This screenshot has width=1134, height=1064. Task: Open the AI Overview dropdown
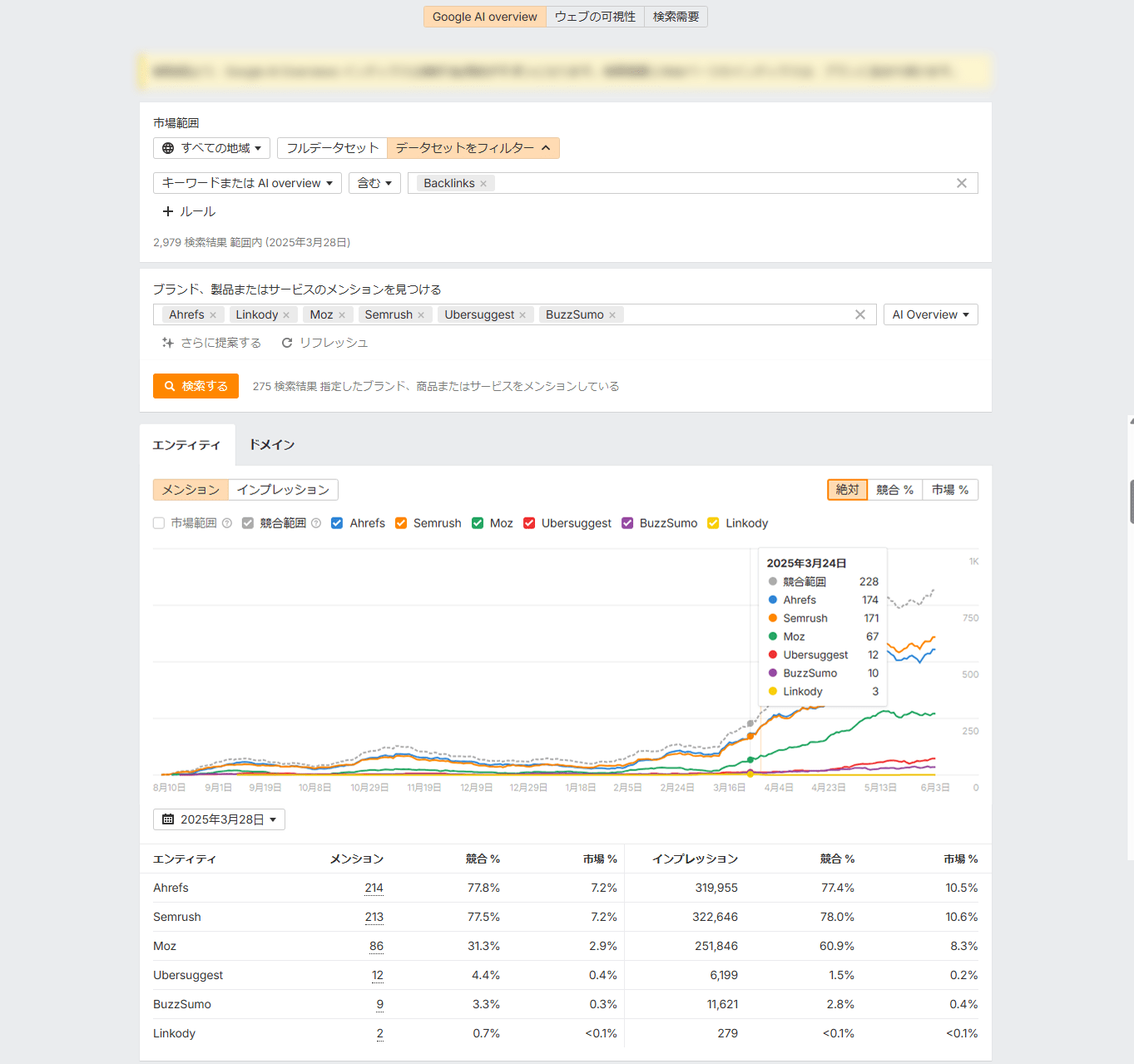930,314
